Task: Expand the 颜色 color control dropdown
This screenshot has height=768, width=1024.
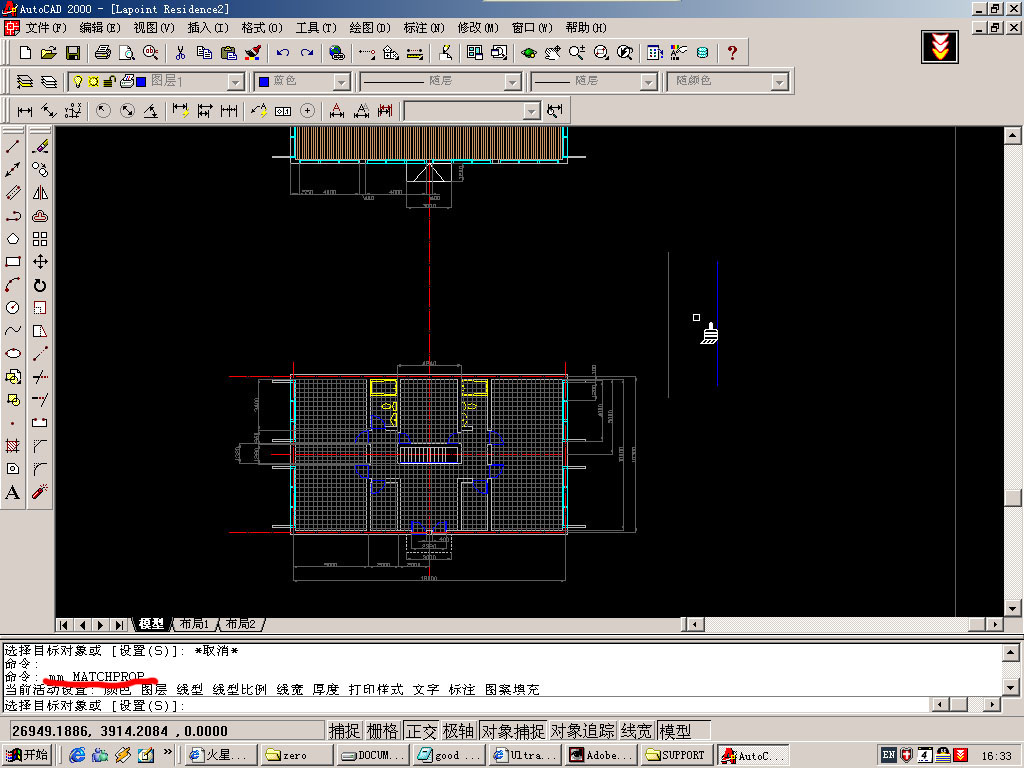Action: [x=341, y=82]
